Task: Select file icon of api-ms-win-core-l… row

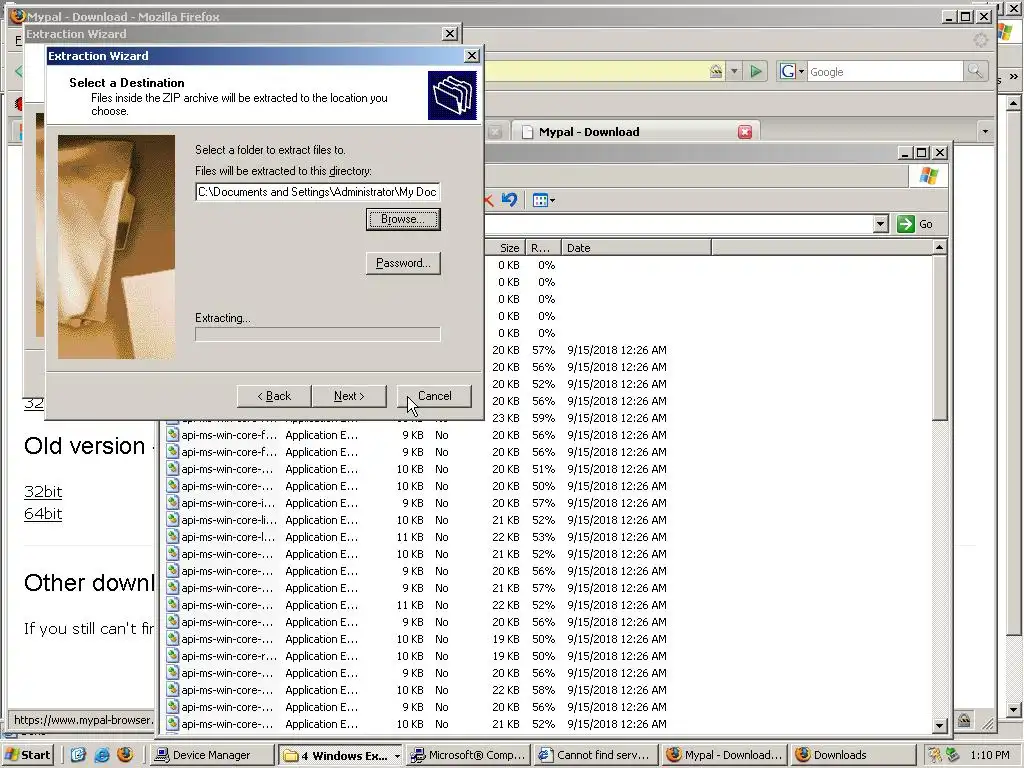Action: [x=172, y=537]
